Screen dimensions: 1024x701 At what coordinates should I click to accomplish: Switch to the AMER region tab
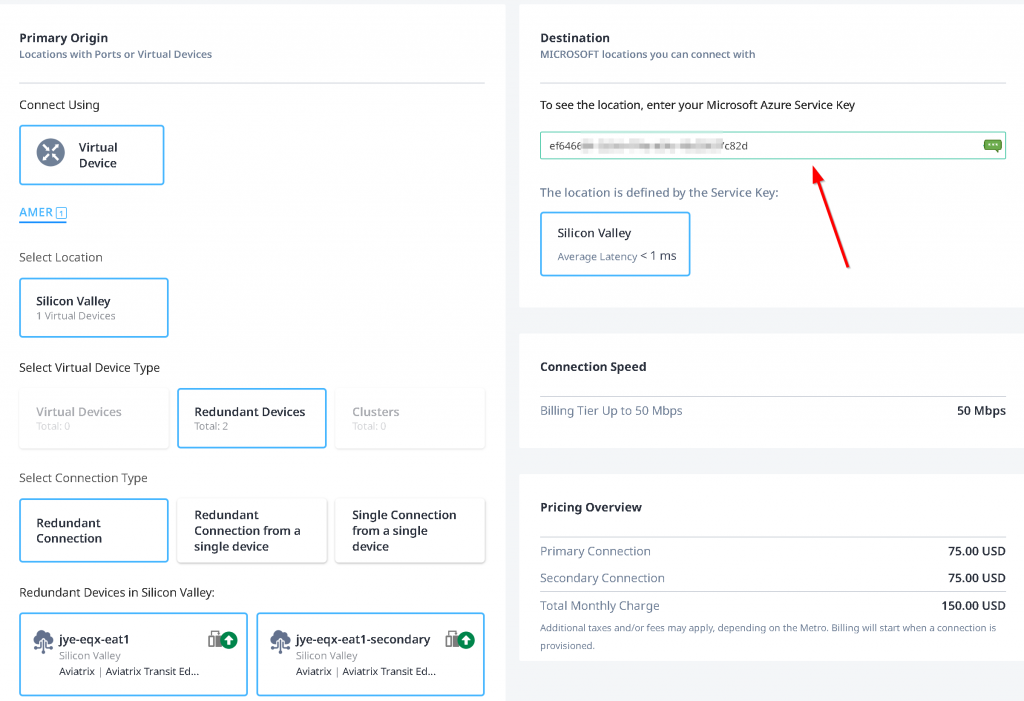coord(36,212)
